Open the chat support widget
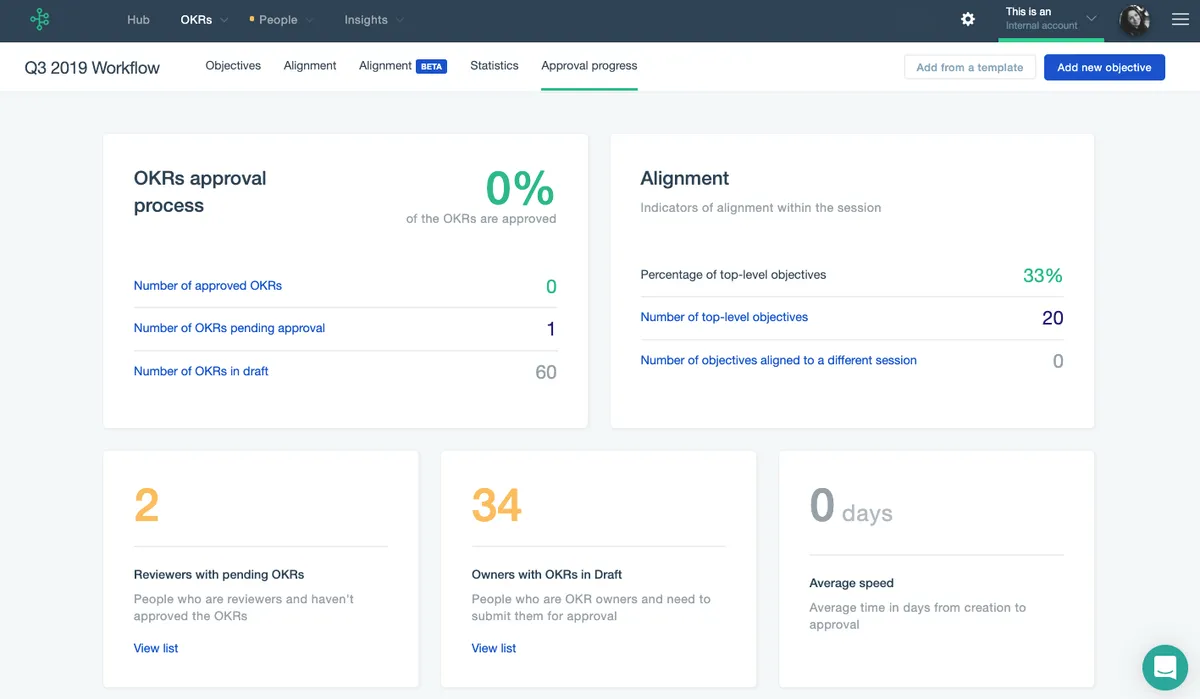Image resolution: width=1200 pixels, height=699 pixels. point(1164,667)
